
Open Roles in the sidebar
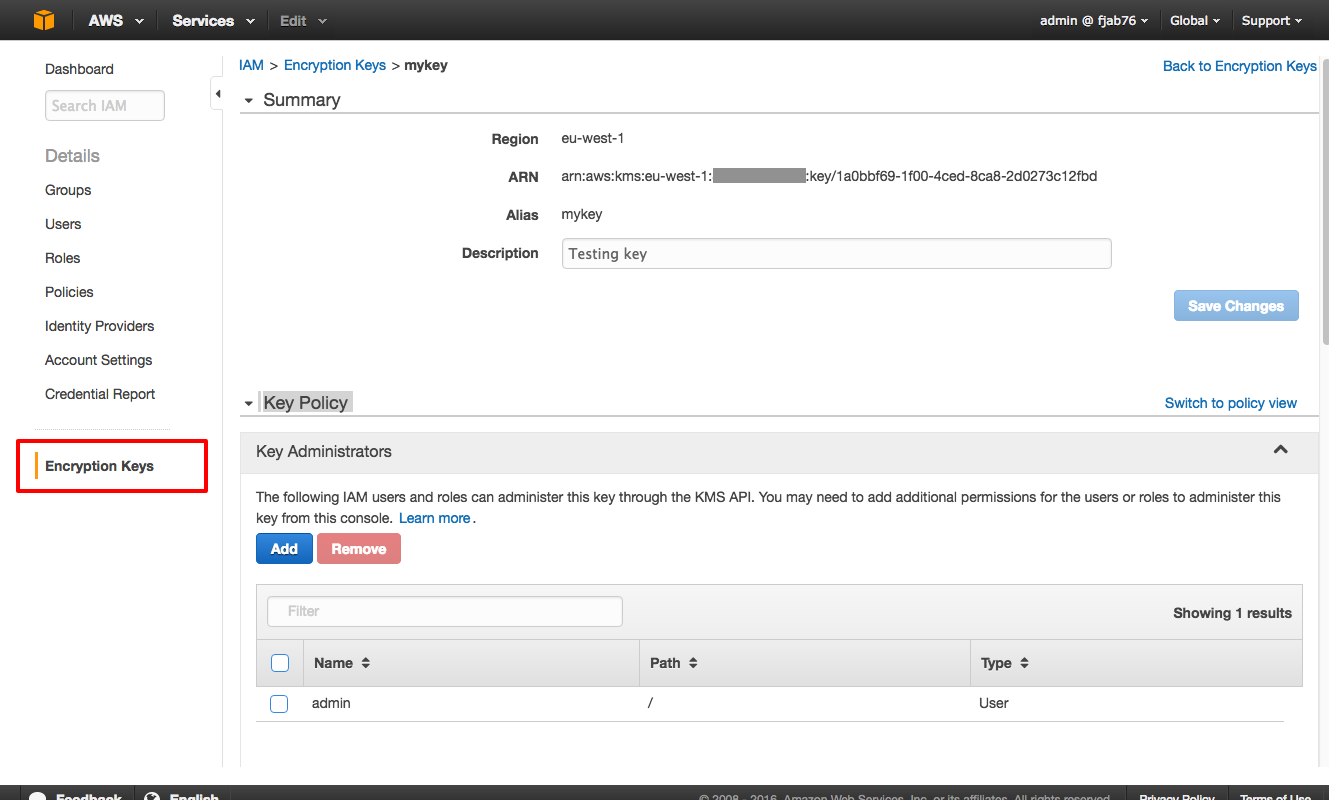coord(62,258)
